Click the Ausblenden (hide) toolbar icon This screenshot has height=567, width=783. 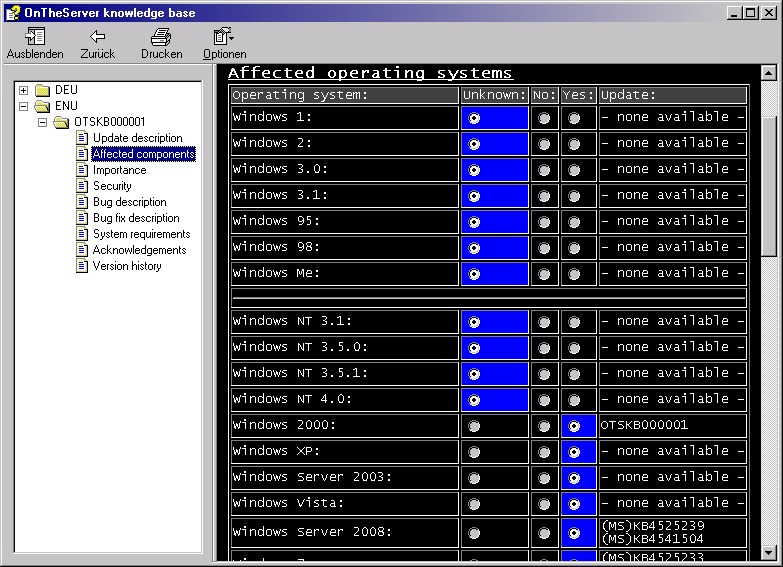coord(35,36)
